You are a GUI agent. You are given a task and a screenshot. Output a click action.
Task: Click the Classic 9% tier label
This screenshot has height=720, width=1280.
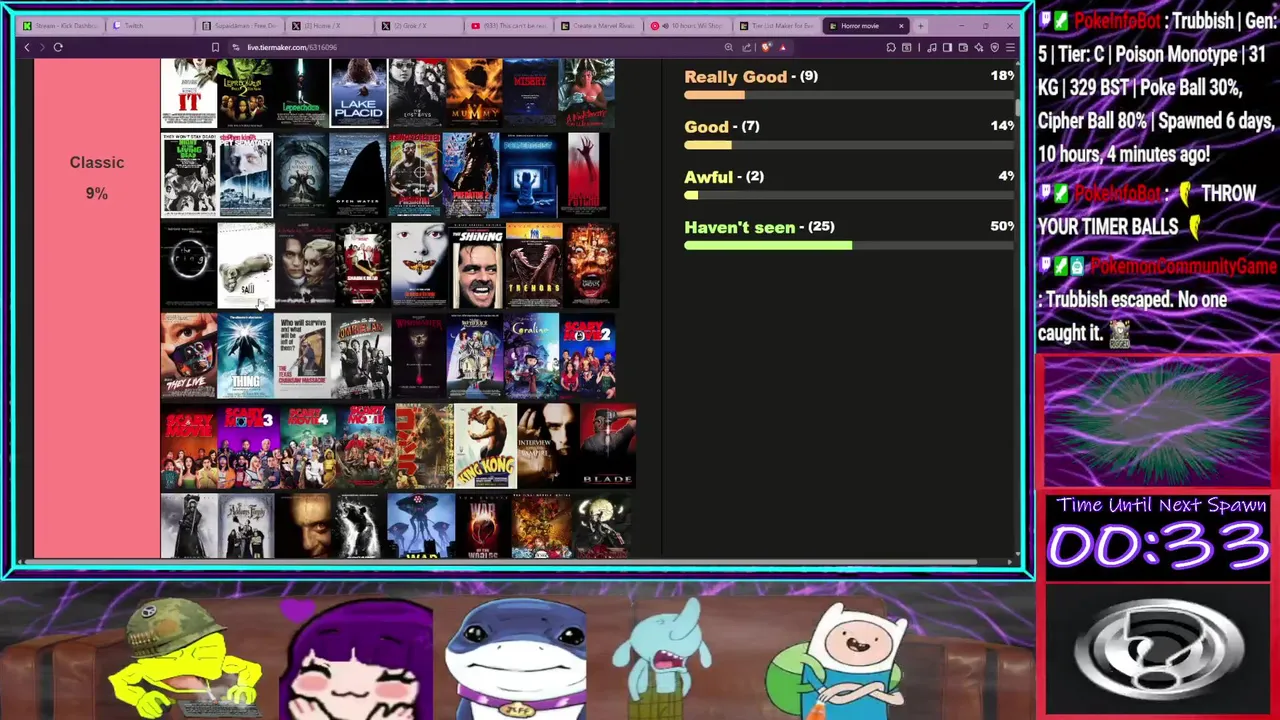(97, 177)
